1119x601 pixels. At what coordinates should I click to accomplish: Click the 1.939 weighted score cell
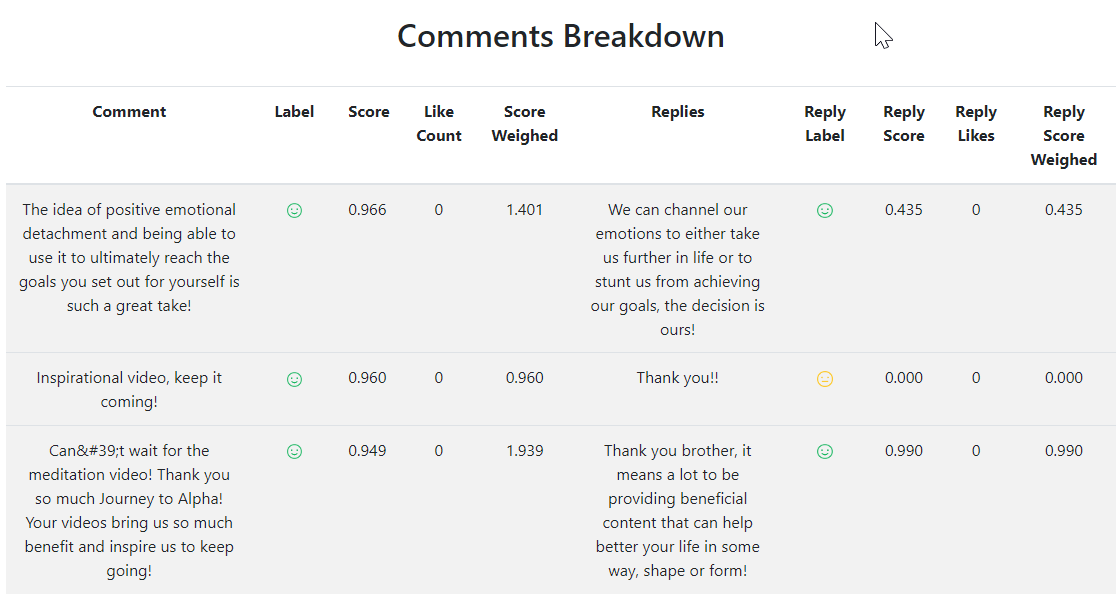click(525, 450)
